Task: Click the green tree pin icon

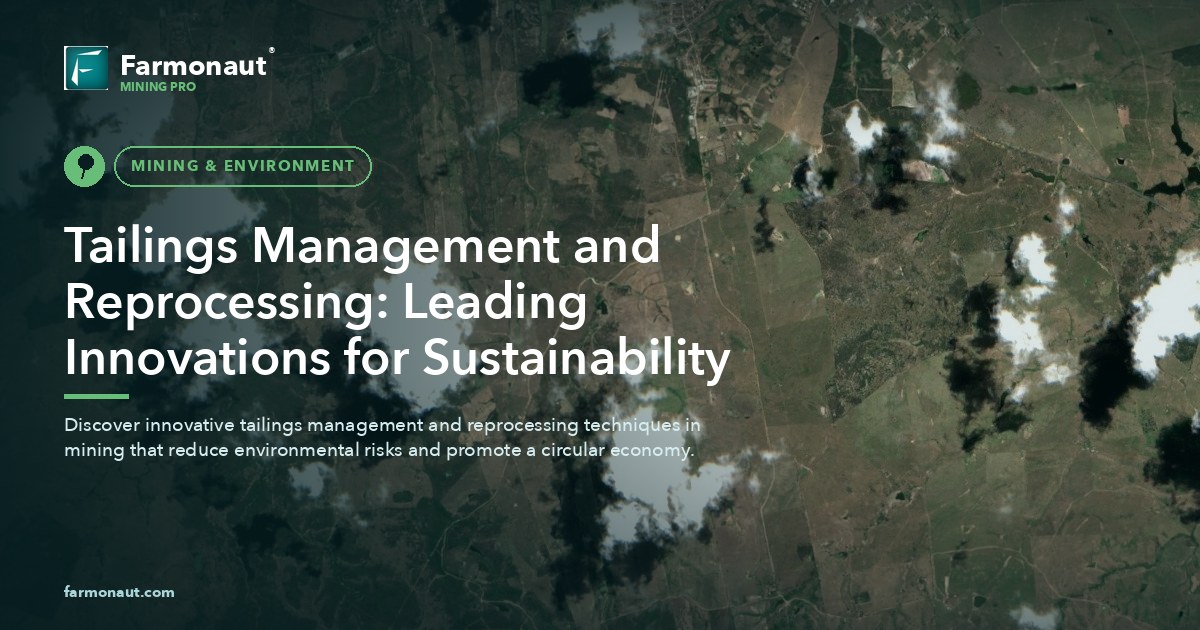Action: 84,166
